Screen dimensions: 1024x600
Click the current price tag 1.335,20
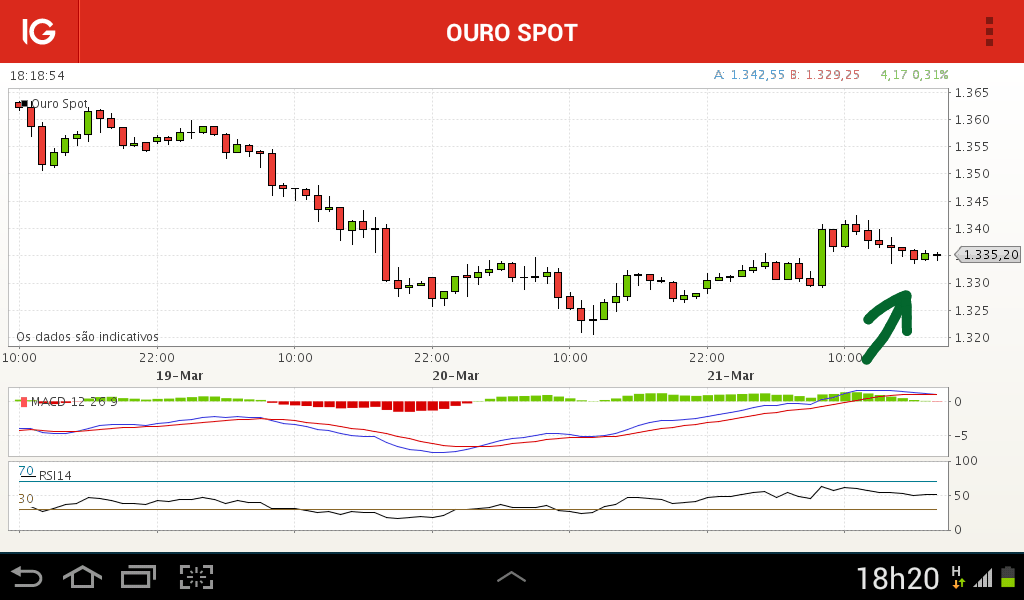989,255
